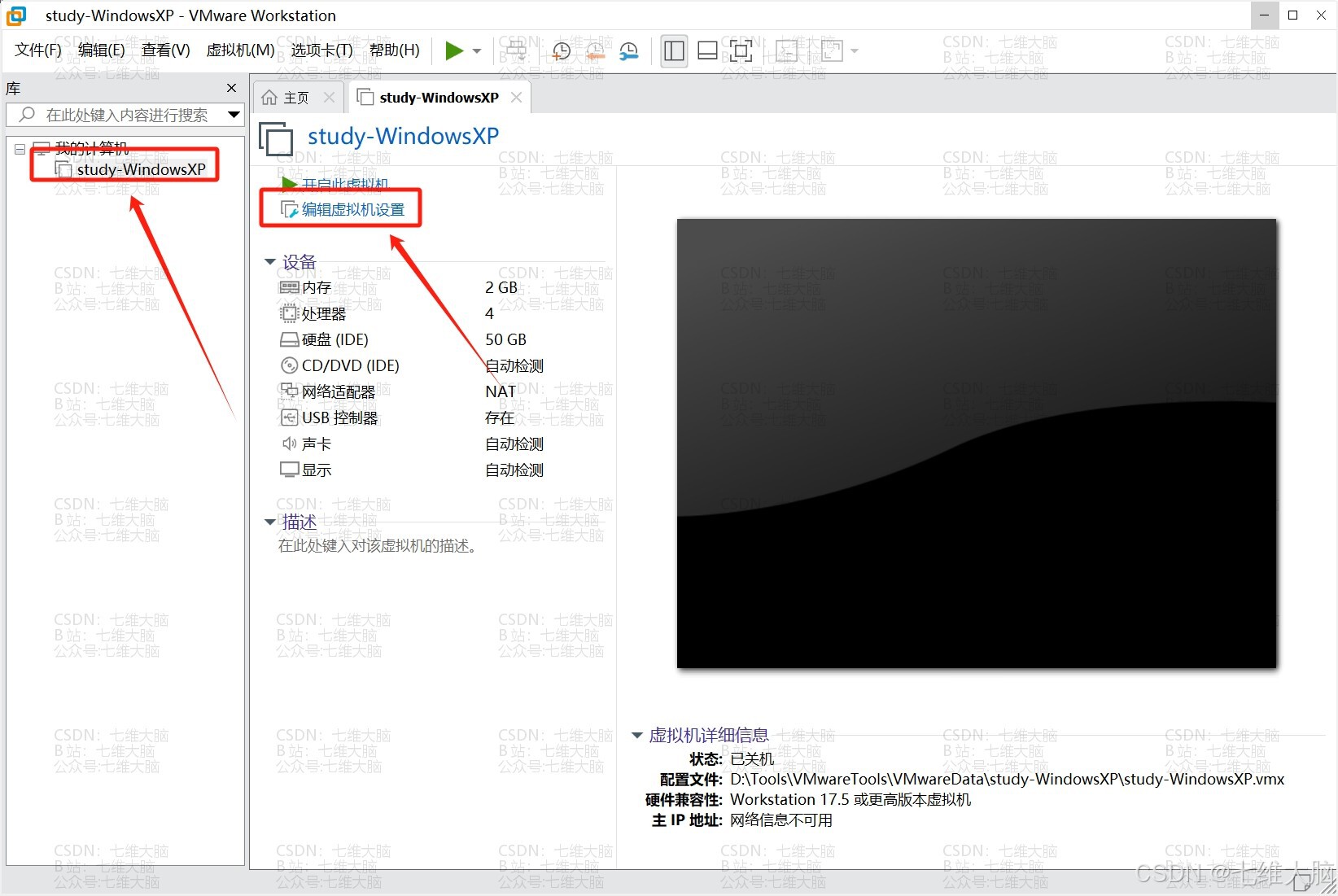Click the console view toolbar icon
Viewport: 1338px width, 896px height.
point(786,51)
